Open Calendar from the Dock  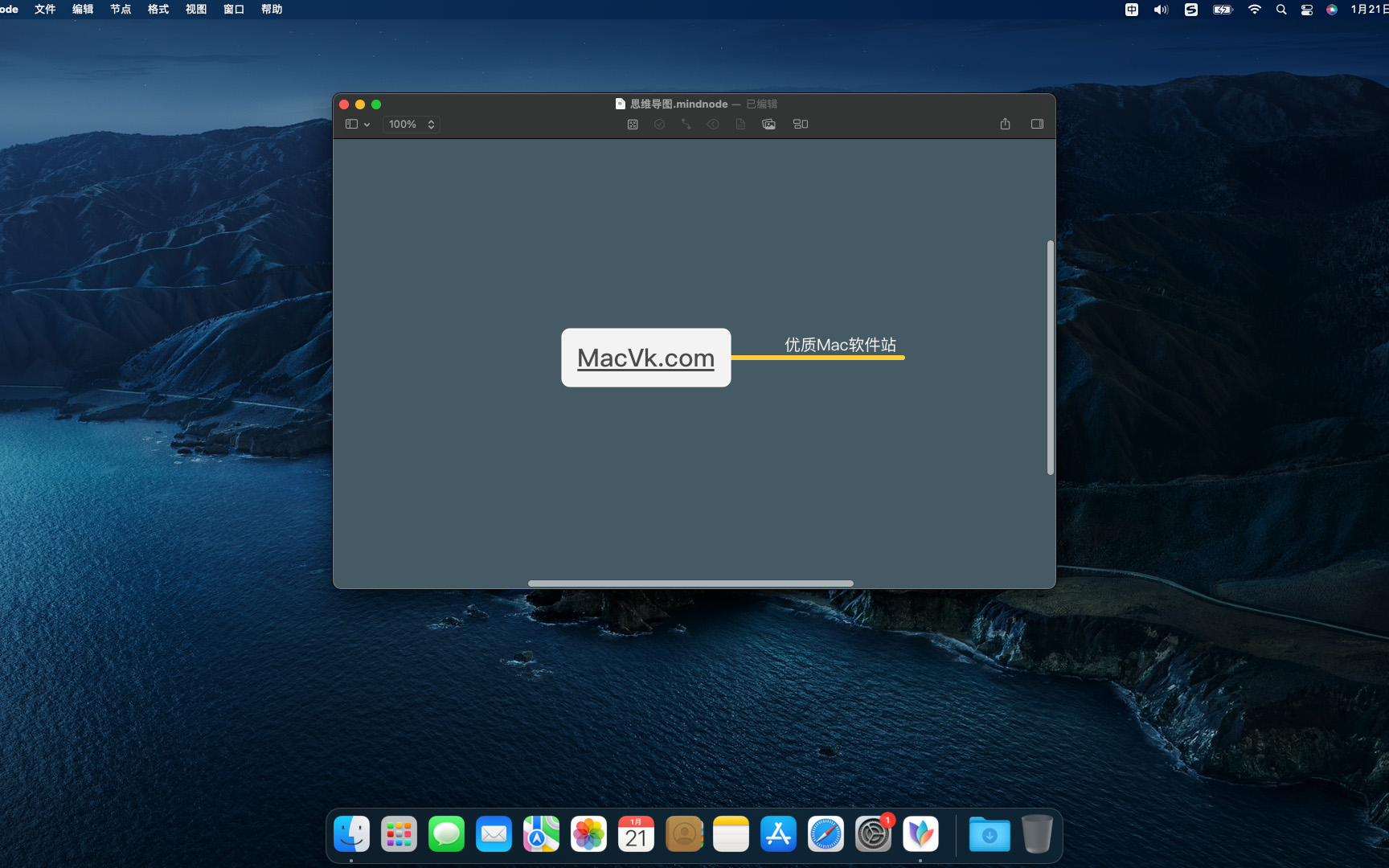tap(636, 834)
